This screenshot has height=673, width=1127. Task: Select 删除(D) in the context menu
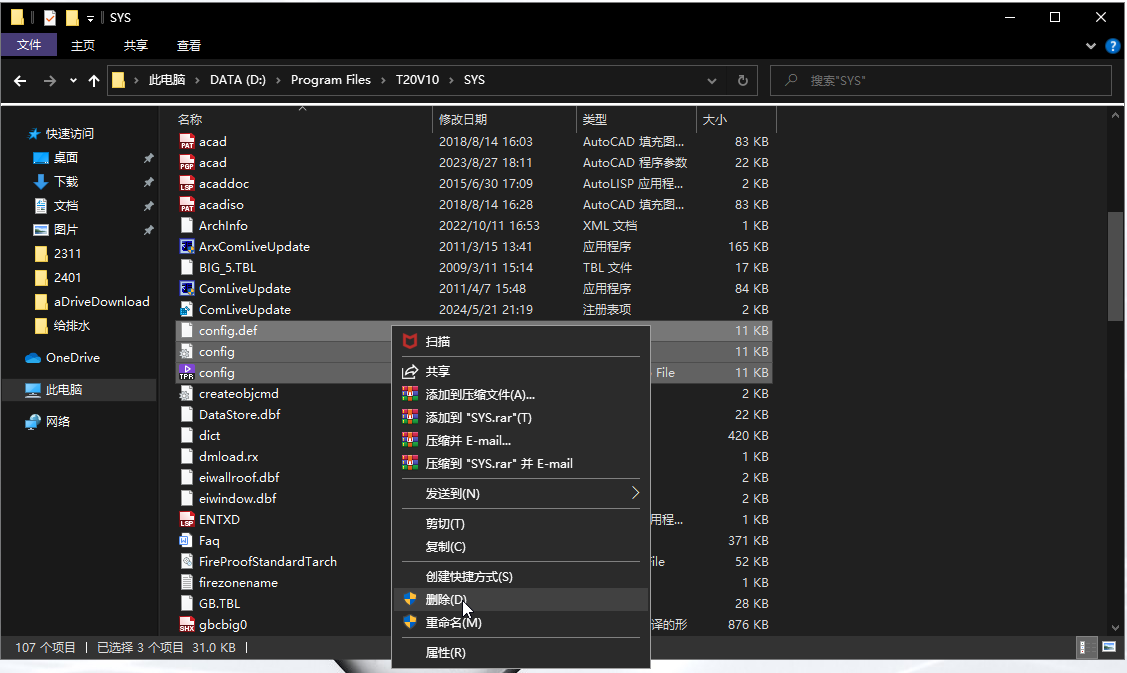(x=446, y=599)
